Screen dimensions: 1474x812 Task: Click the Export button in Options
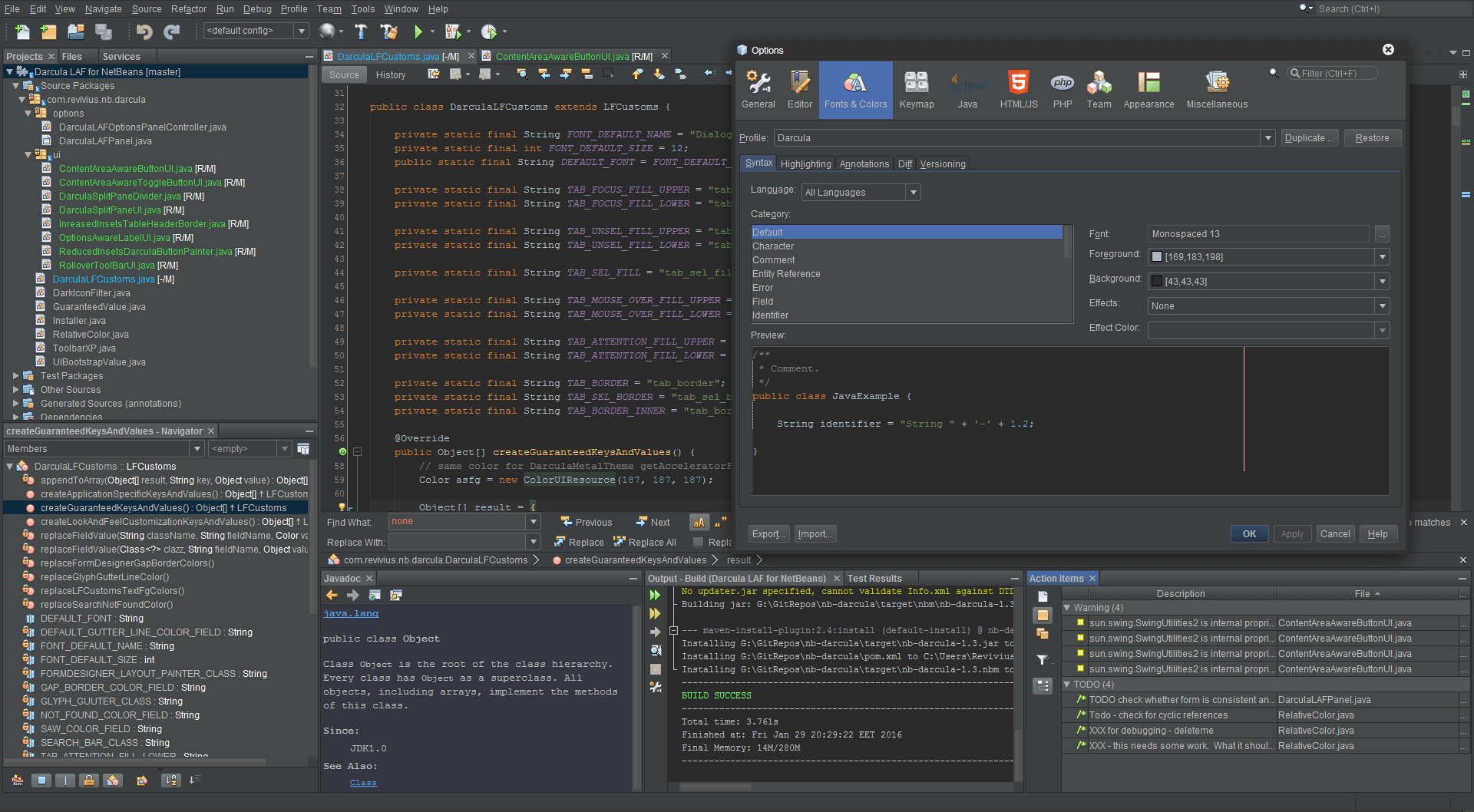coord(768,533)
